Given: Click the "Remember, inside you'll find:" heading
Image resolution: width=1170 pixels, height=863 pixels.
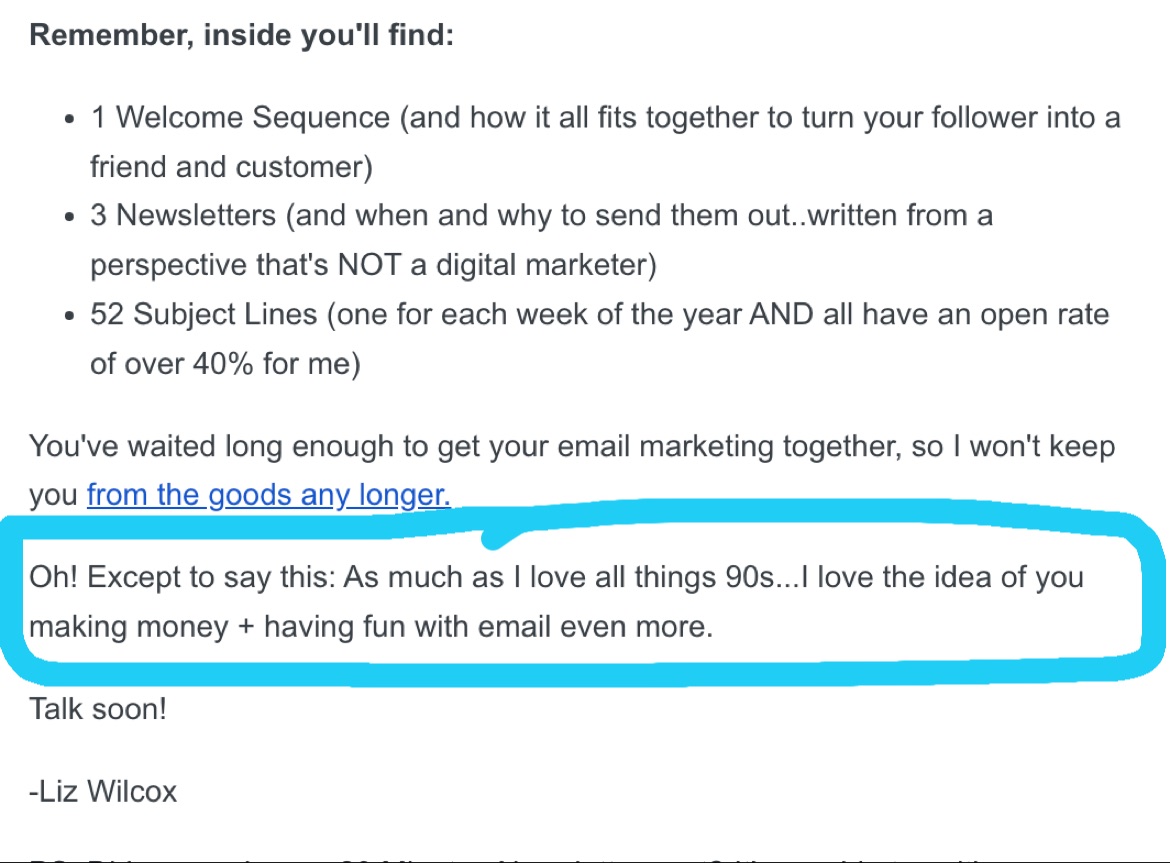Looking at the screenshot, I should point(242,36).
